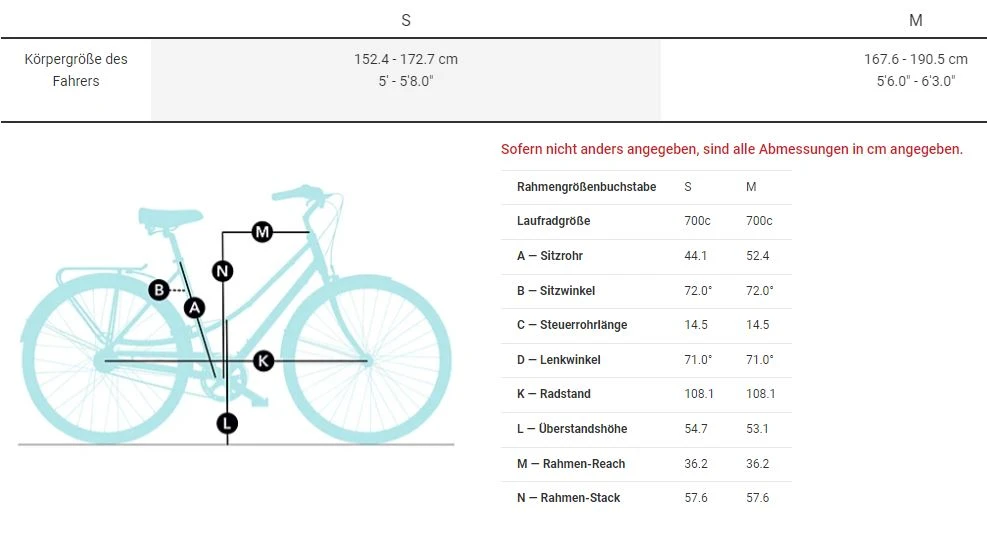Select the "M — Rahmen-Reach" table row label
Screen dimensions: 987x560
pos(570,464)
